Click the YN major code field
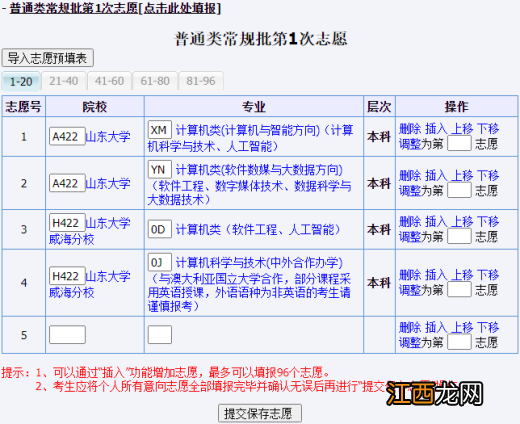 (160, 170)
